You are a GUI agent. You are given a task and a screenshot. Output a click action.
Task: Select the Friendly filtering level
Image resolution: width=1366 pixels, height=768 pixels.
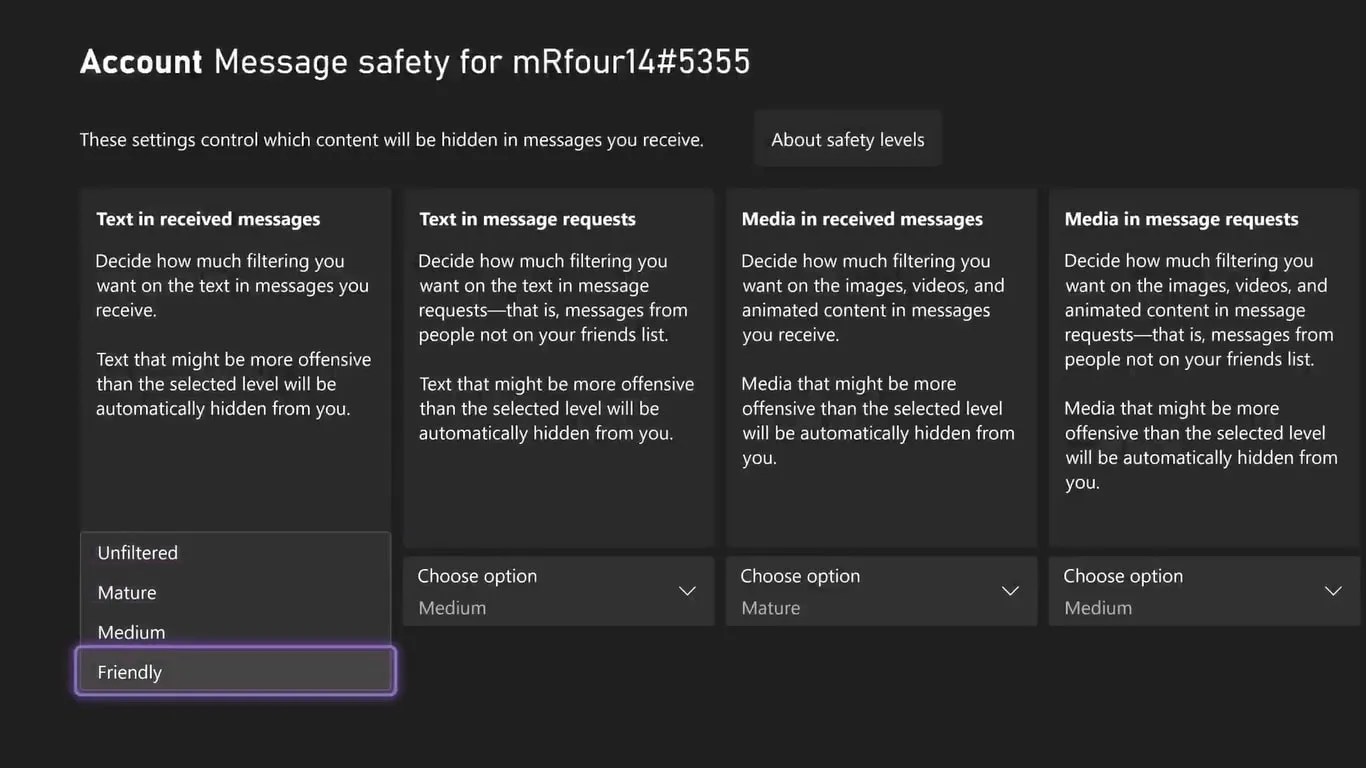click(x=235, y=672)
